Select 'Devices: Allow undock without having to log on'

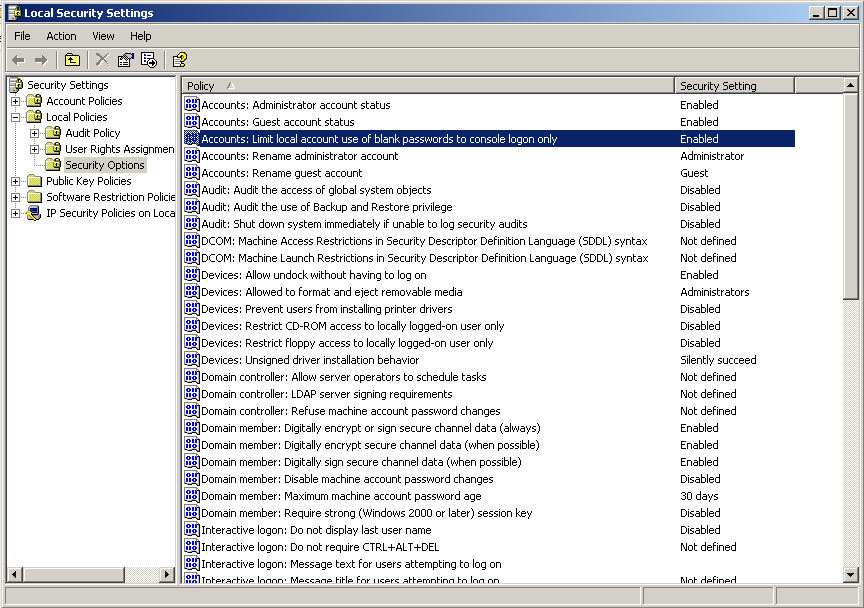(314, 275)
